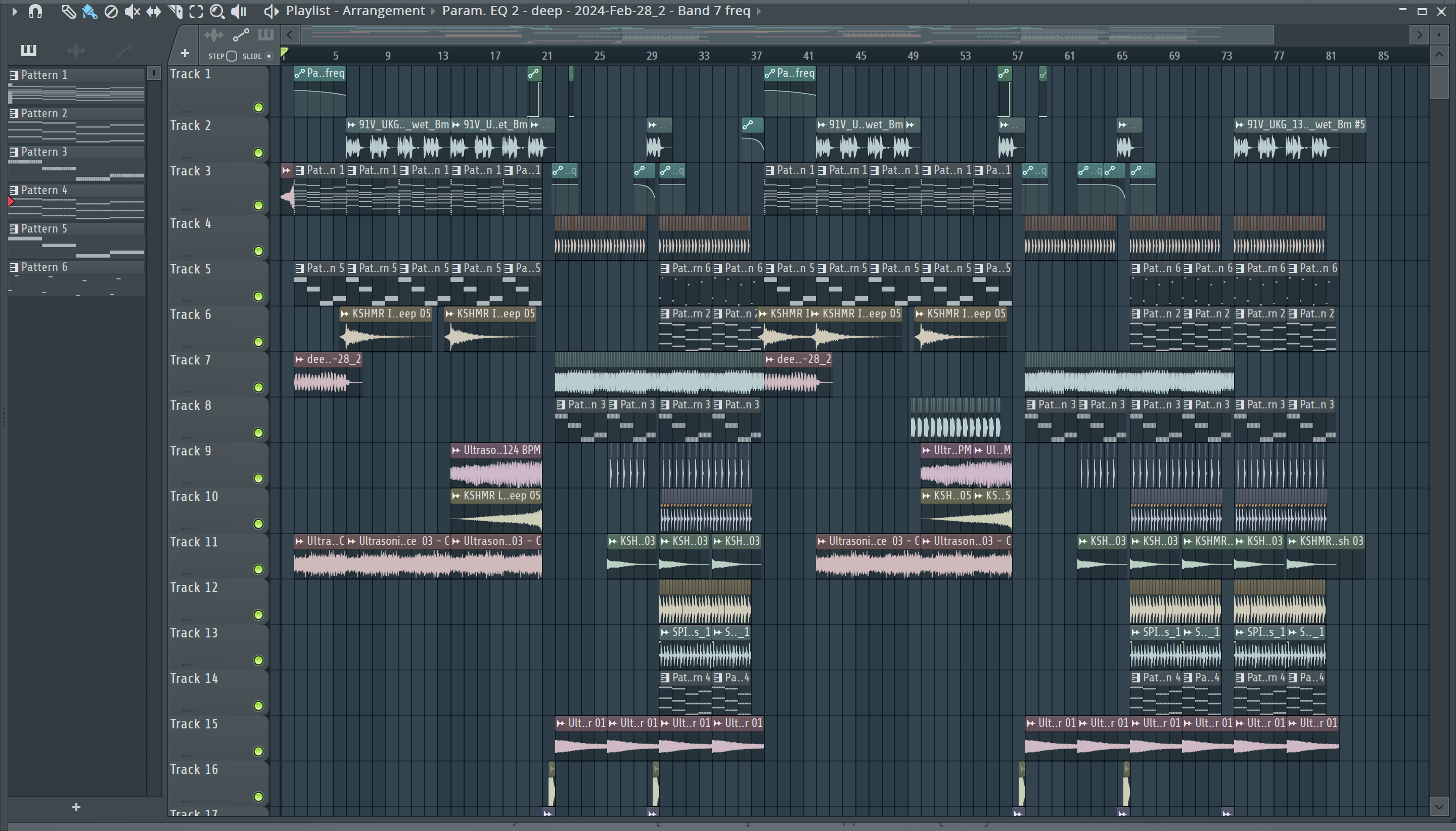The image size is (1456, 831).
Task: Open the playlist options menu arrow
Action: point(15,11)
